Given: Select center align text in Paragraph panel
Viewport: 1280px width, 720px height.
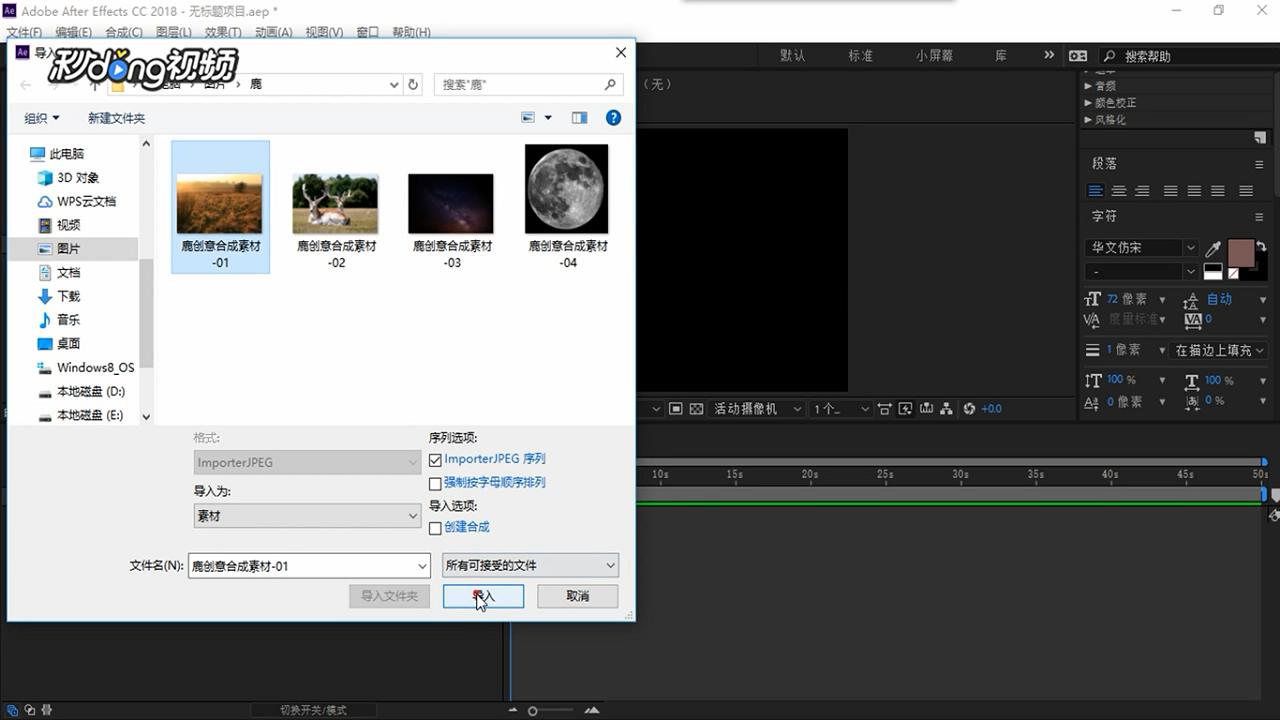Looking at the screenshot, I should click(x=1119, y=191).
